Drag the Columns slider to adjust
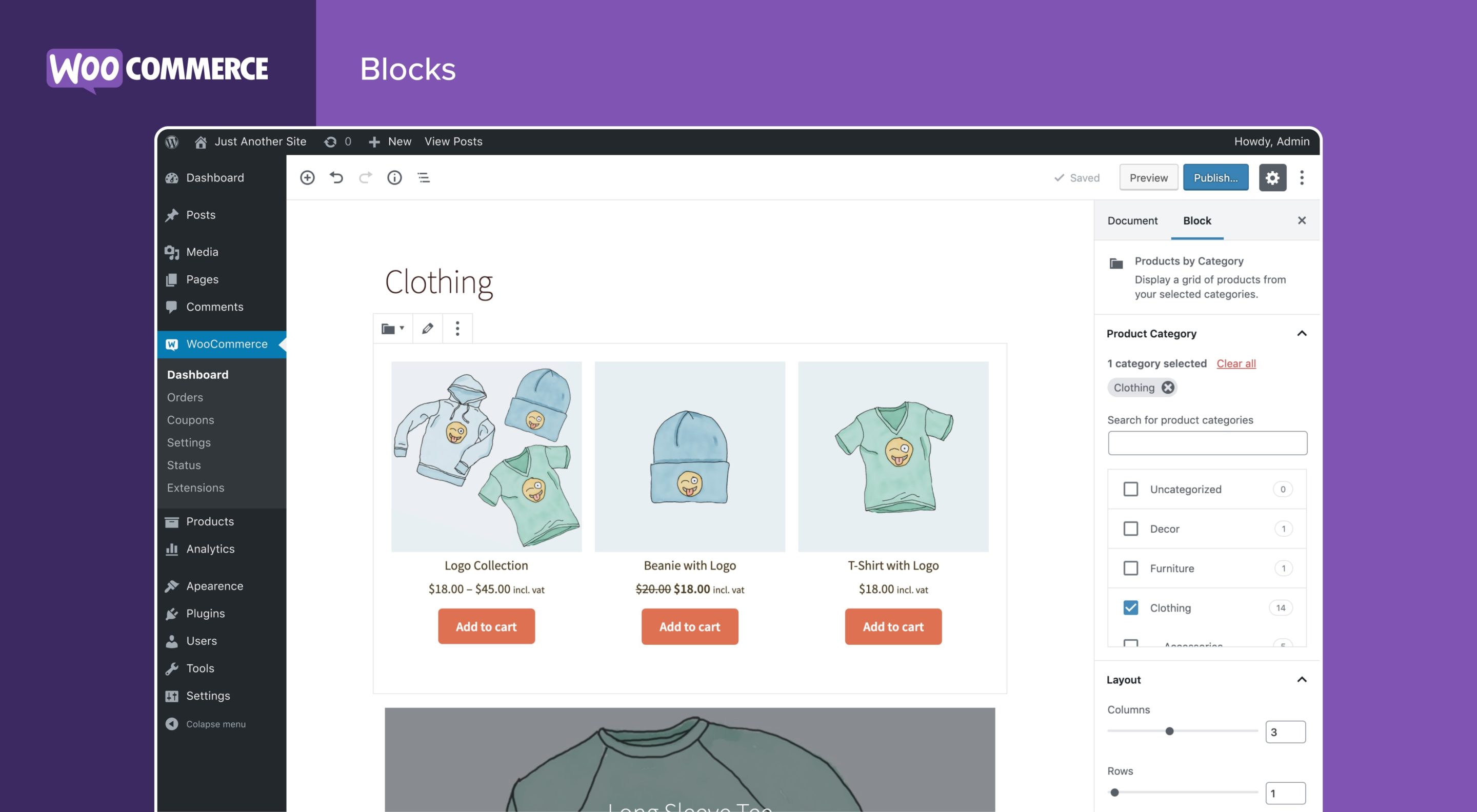This screenshot has height=812, width=1477. (x=1169, y=731)
